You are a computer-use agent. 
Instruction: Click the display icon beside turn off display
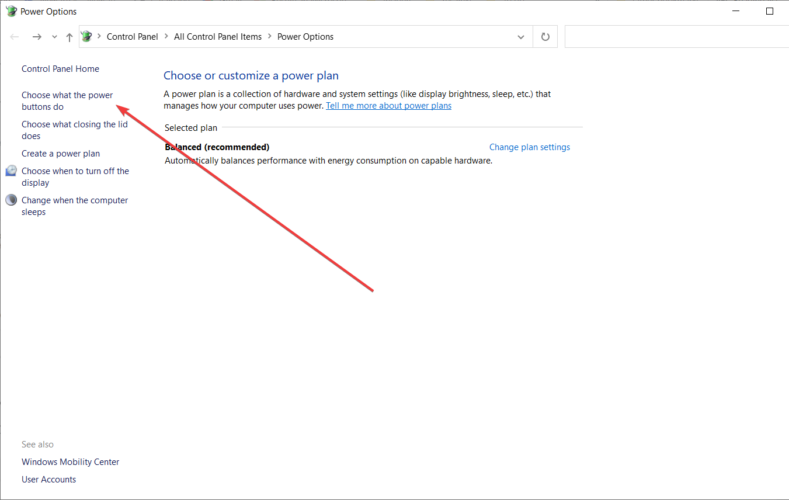(11, 171)
